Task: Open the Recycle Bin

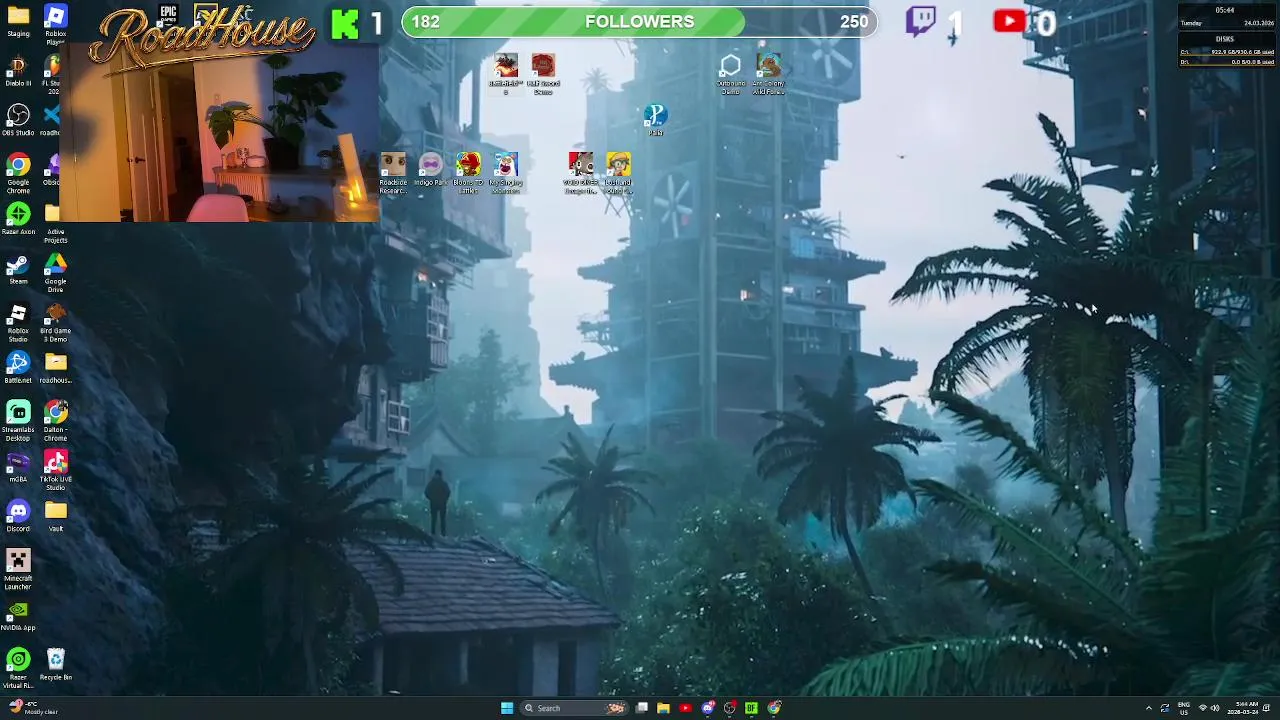Action: click(55, 665)
